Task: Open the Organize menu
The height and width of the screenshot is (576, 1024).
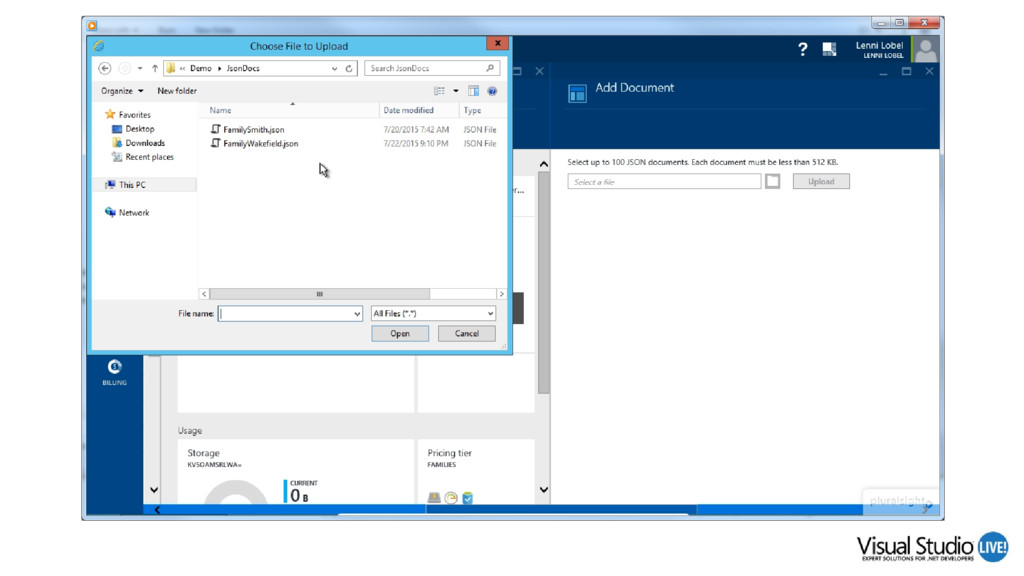Action: (122, 91)
